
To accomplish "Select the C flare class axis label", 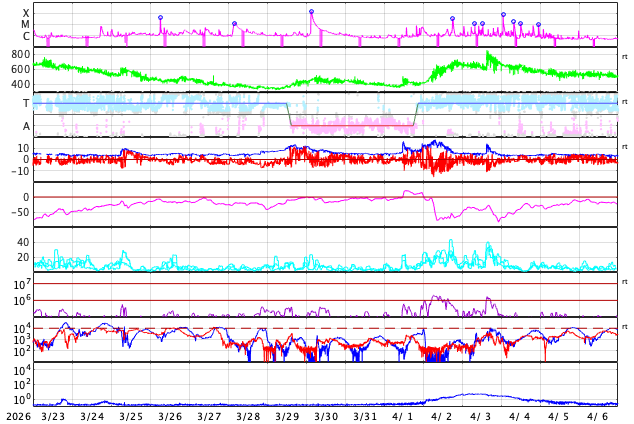I will 26,36.
